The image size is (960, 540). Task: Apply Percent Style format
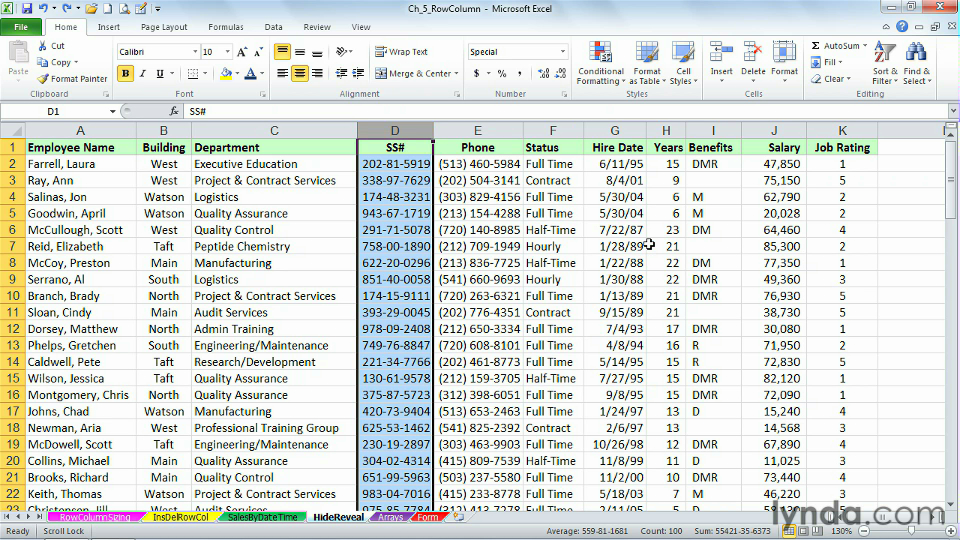pos(502,73)
